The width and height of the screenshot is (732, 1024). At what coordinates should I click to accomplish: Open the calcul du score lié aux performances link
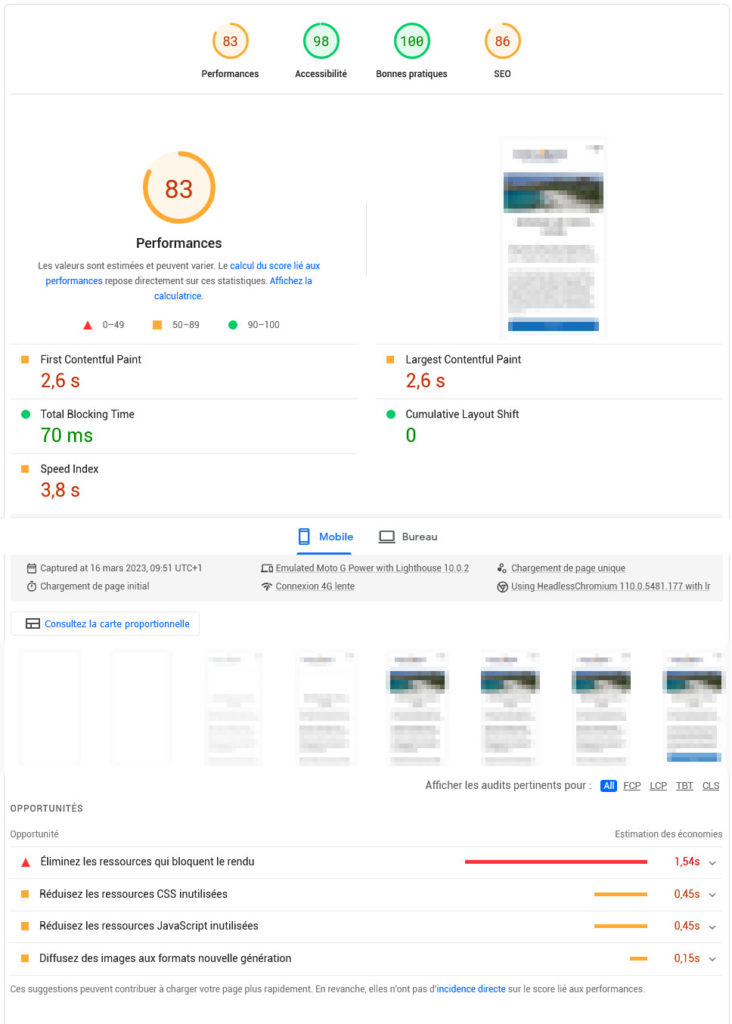tap(275, 266)
